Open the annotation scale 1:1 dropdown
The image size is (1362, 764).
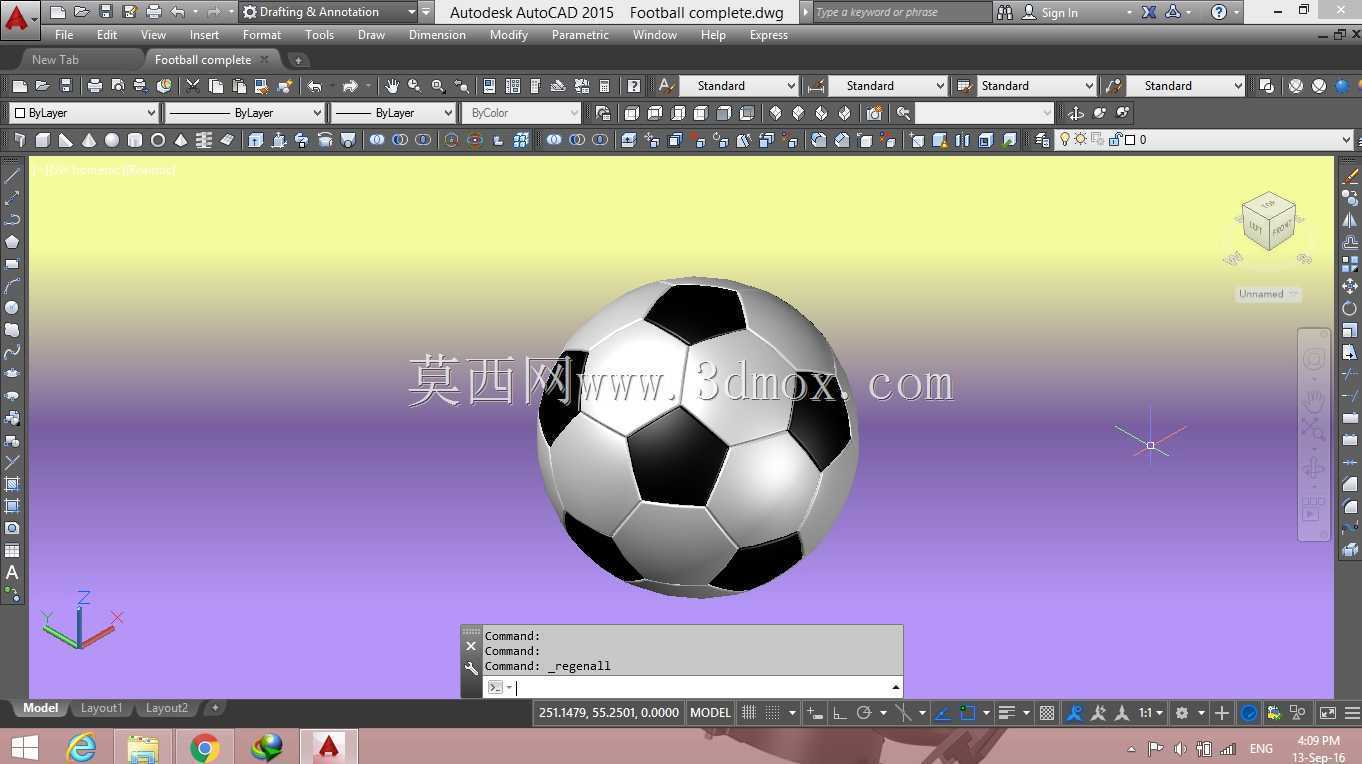click(x=1151, y=713)
